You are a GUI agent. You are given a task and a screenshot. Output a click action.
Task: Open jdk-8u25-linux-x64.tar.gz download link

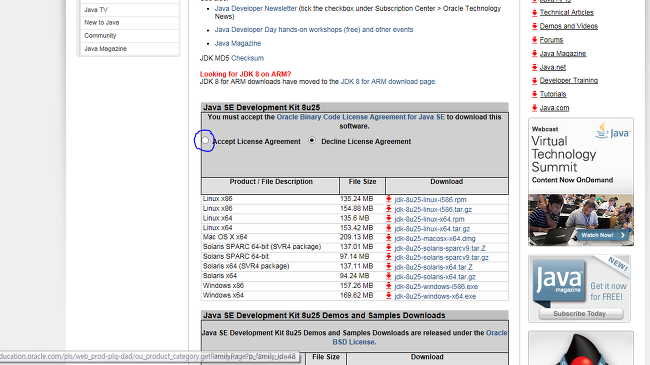click(432, 229)
